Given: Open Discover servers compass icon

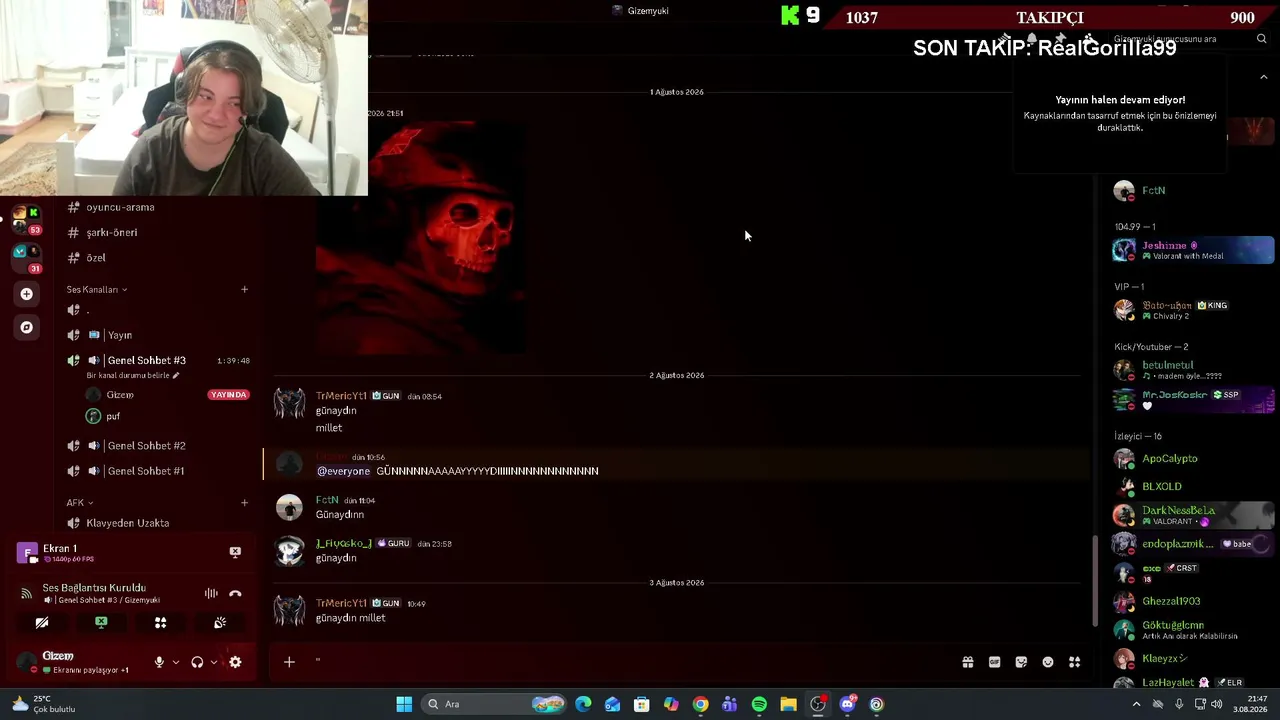Looking at the screenshot, I should coord(26,327).
